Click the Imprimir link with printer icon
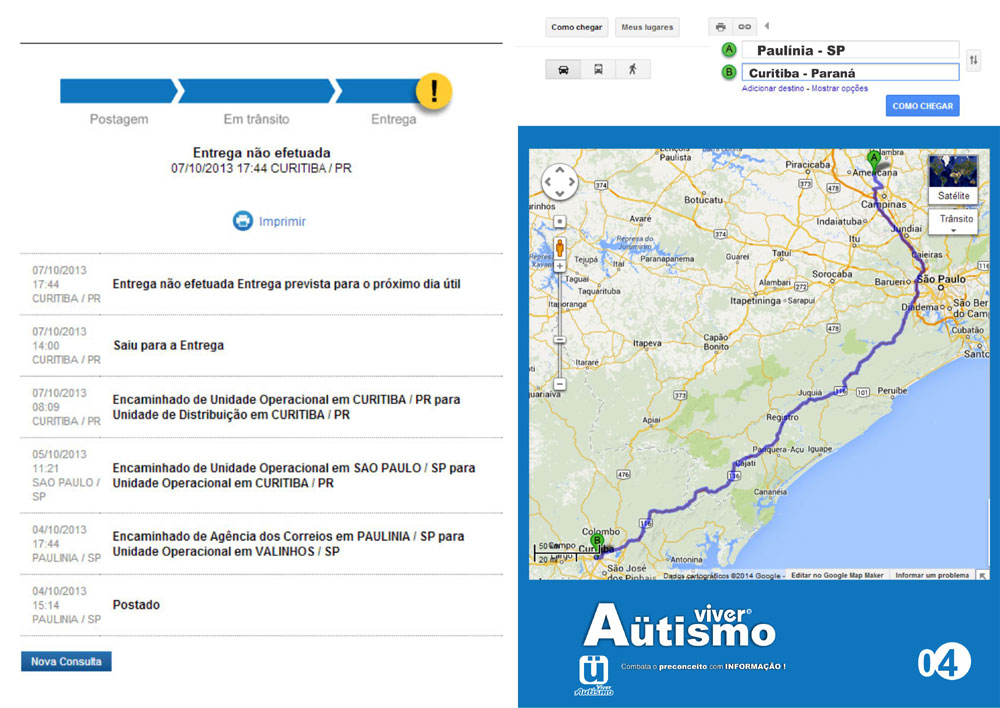1000x708 pixels. [x=270, y=221]
